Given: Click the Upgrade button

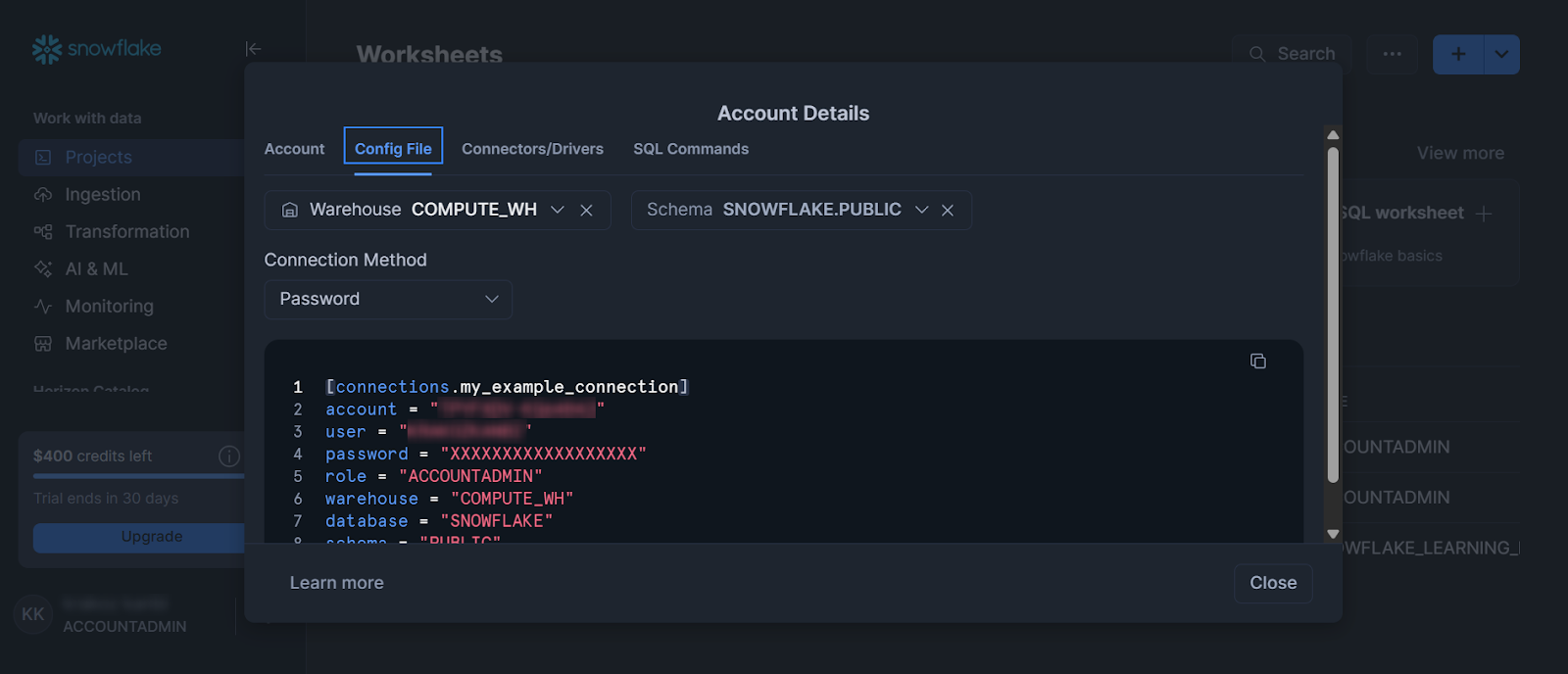Looking at the screenshot, I should tap(152, 537).
